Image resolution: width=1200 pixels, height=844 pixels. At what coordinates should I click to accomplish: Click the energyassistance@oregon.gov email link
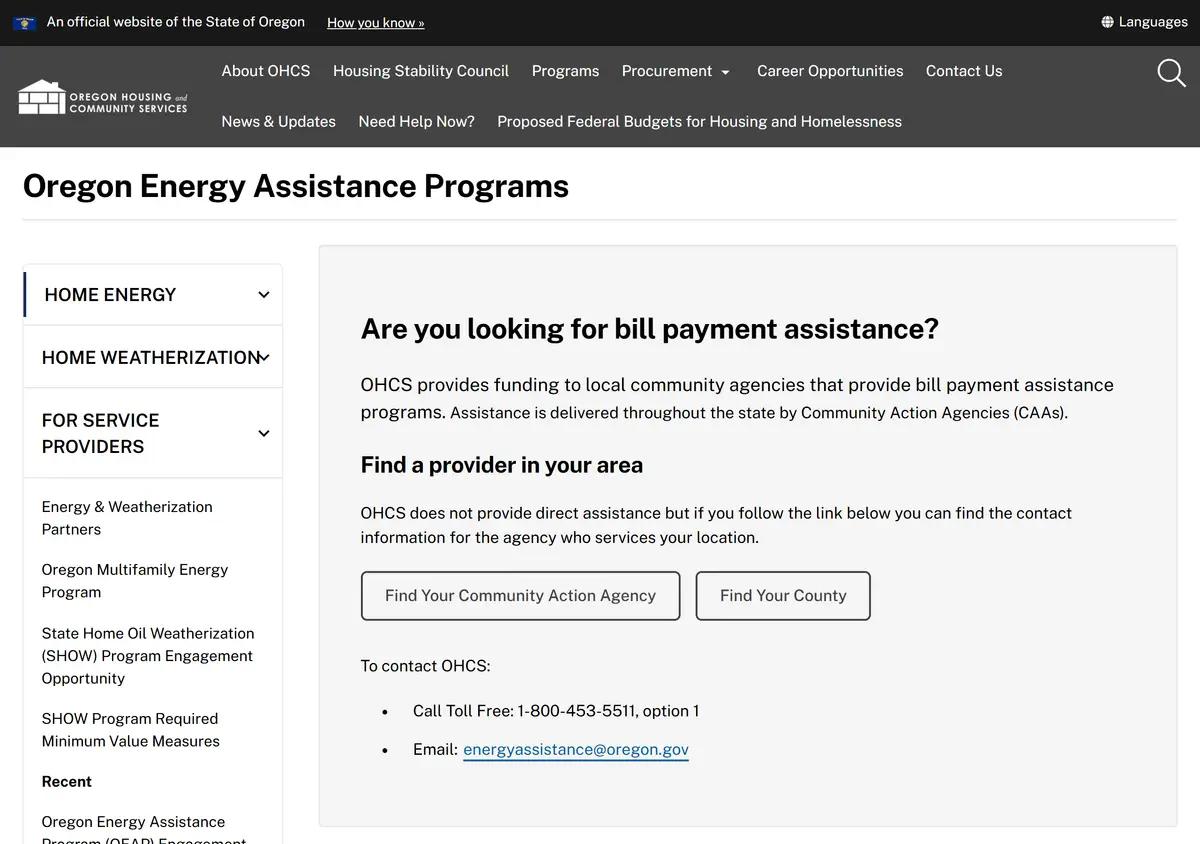[576, 749]
